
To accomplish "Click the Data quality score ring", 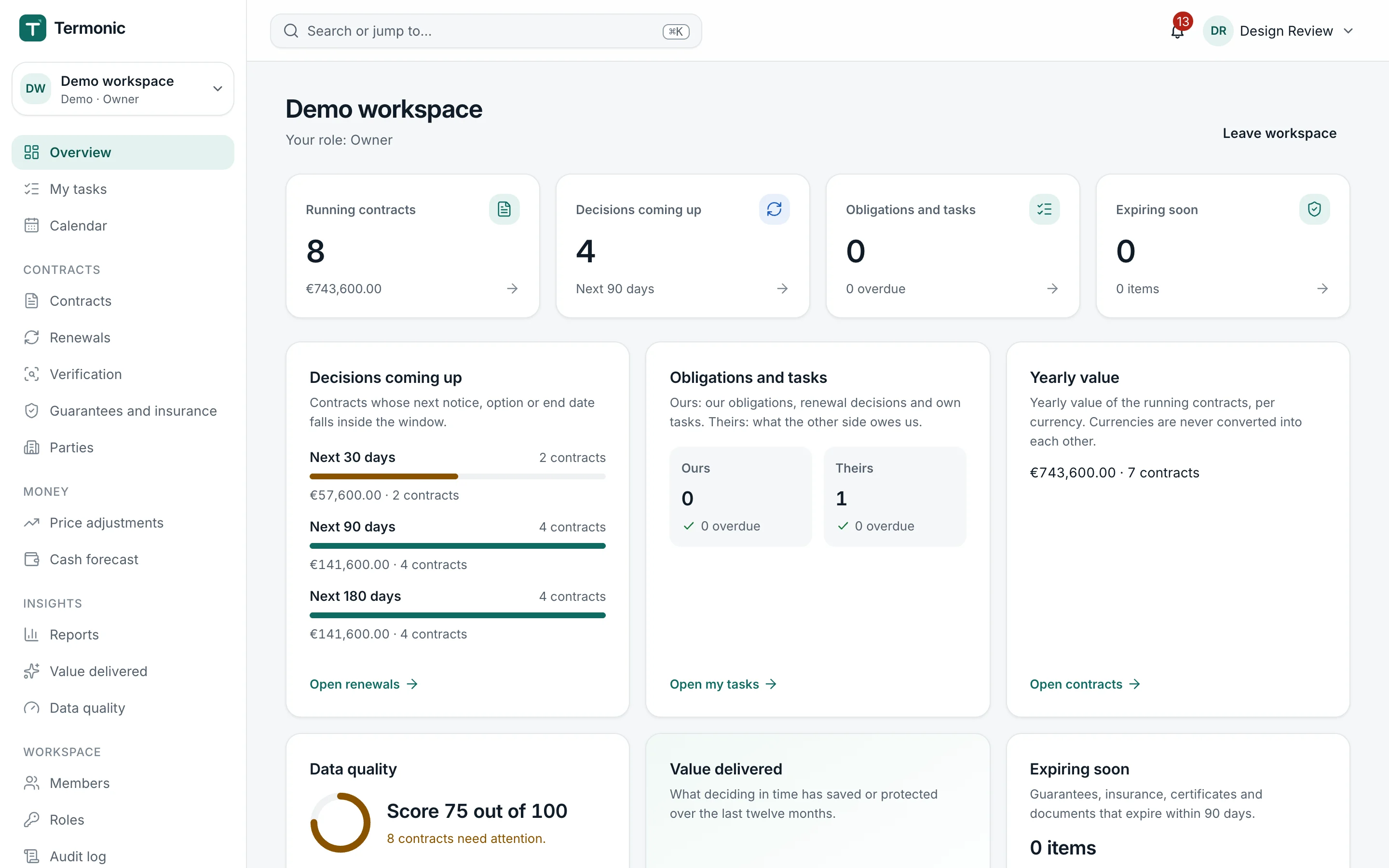I will [340, 822].
